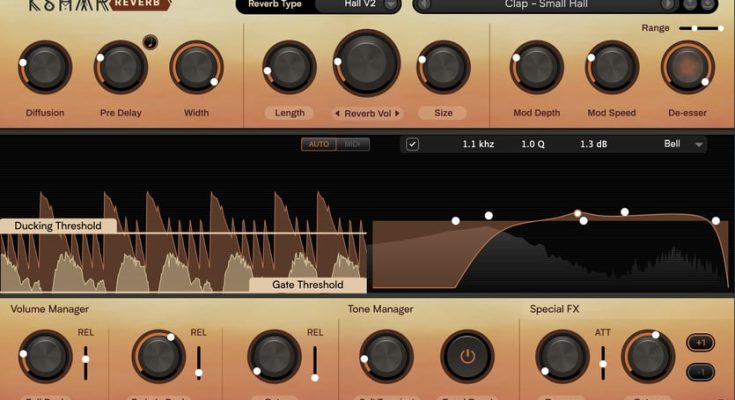Click the Pre Delay knob
735x400 pixels.
point(121,68)
